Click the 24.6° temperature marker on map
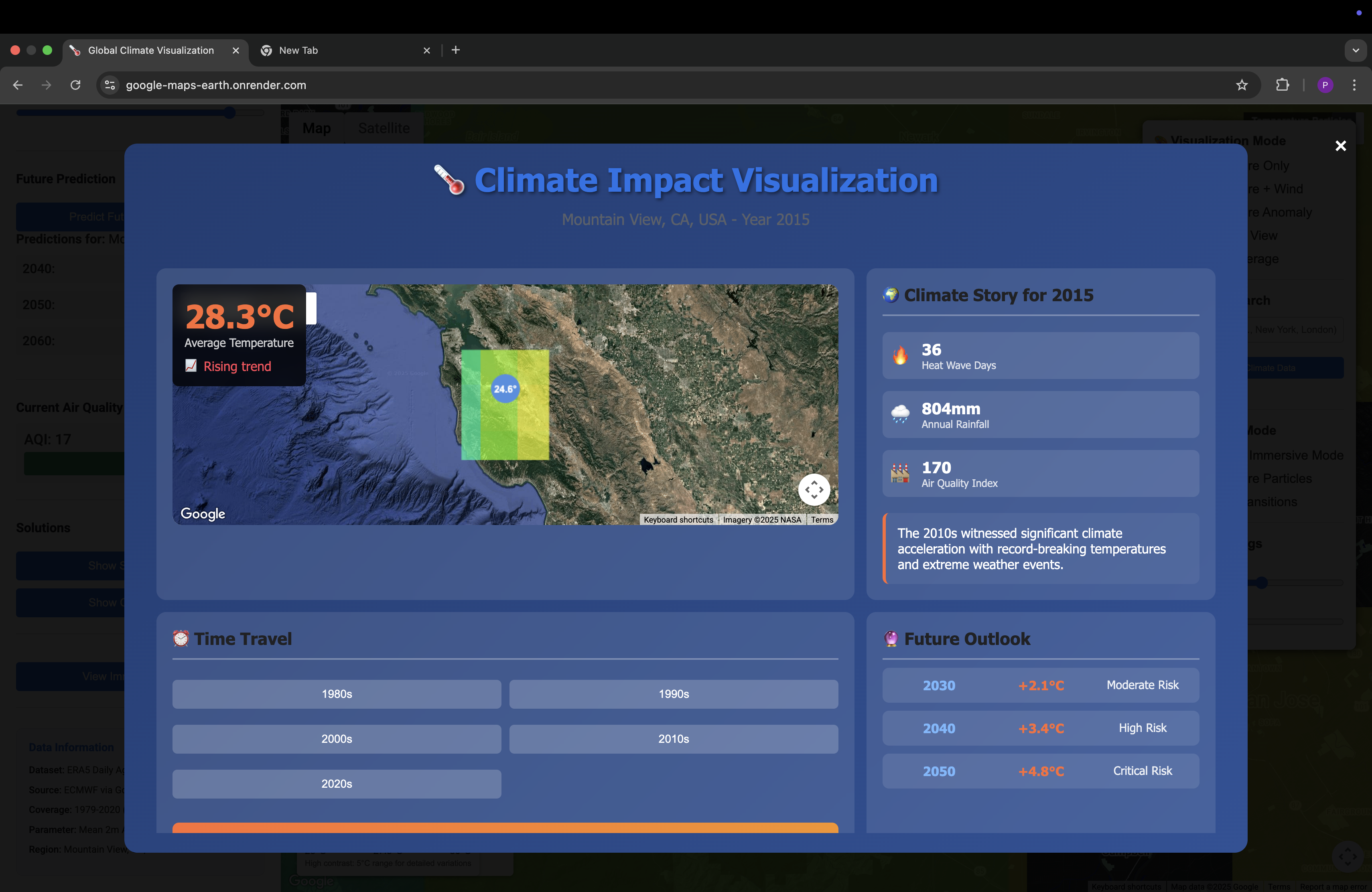 [505, 389]
